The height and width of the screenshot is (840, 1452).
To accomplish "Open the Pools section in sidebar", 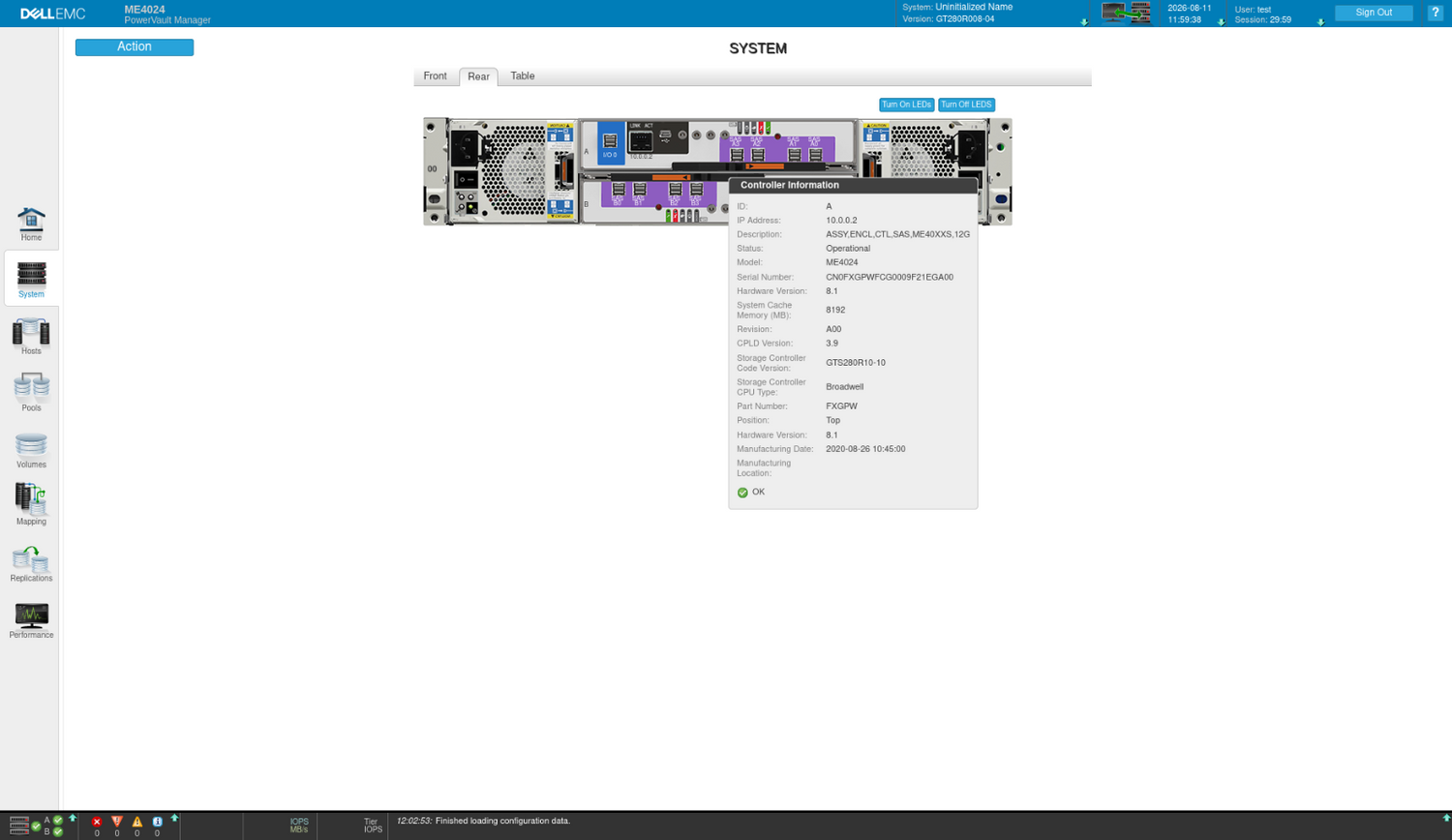I will point(31,393).
